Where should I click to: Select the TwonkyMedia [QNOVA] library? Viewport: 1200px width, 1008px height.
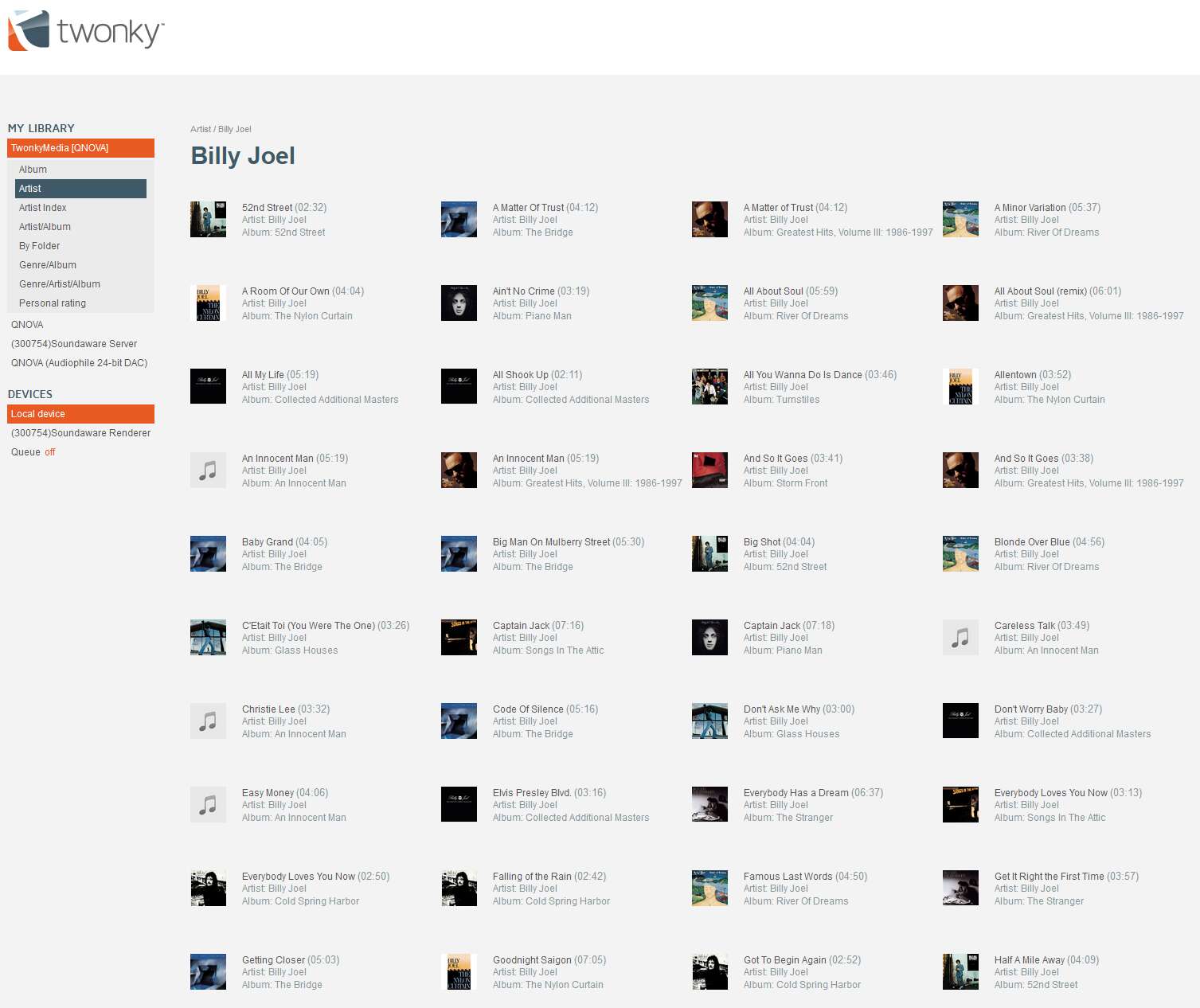[80, 148]
